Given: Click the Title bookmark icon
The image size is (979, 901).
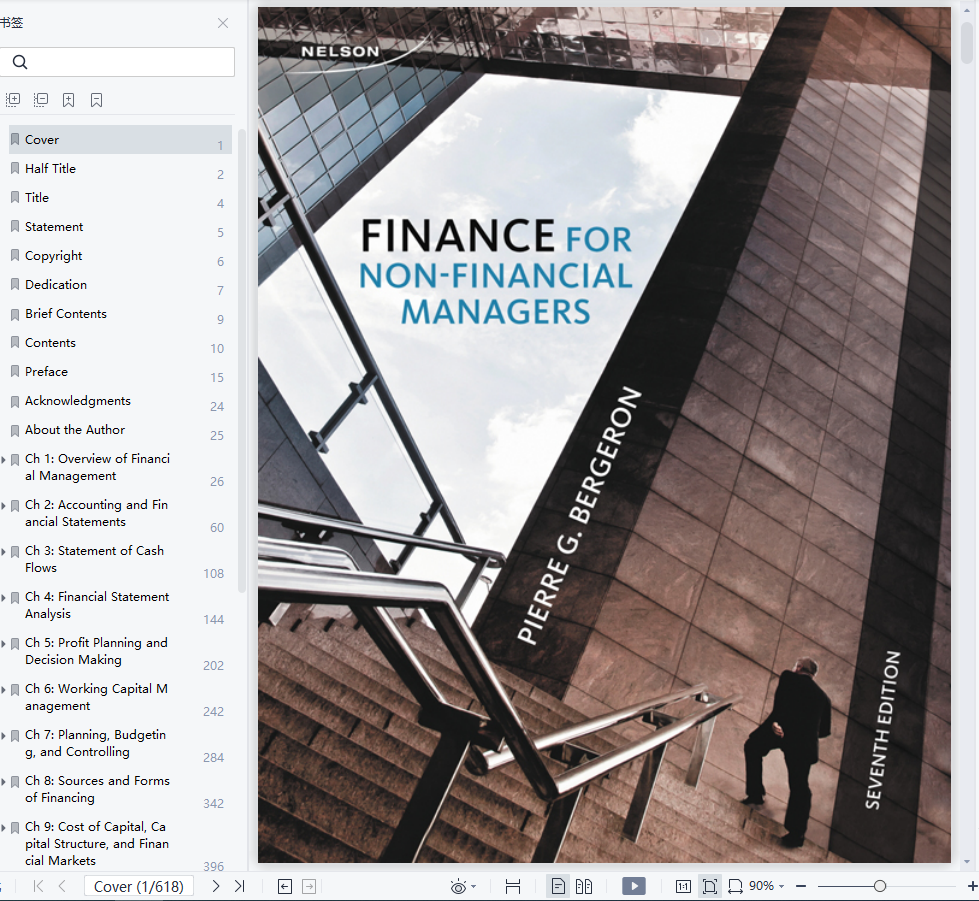Looking at the screenshot, I should coord(15,197).
